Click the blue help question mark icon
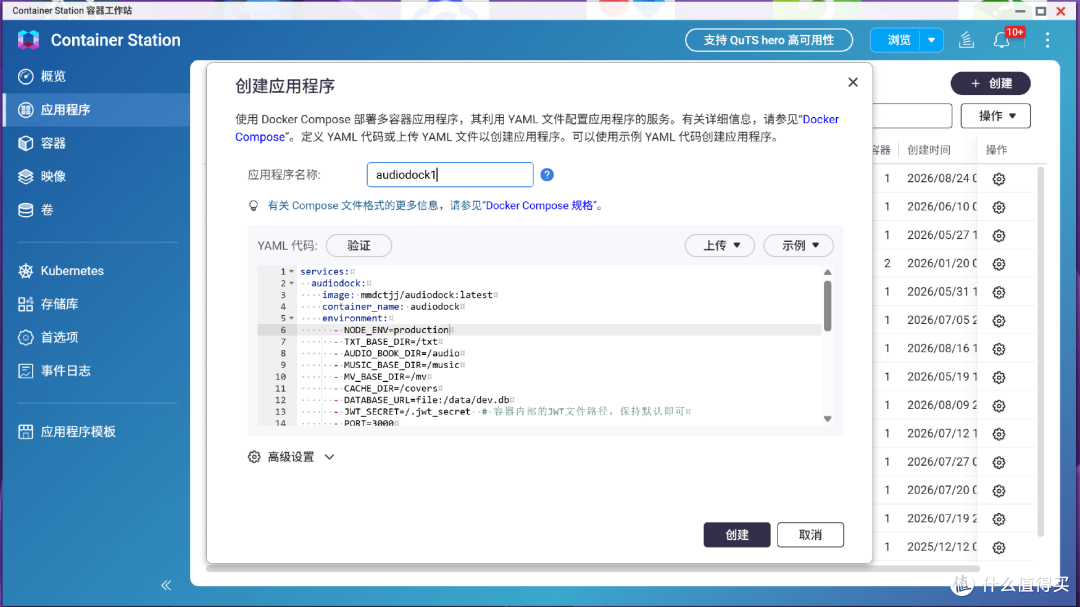 coord(547,174)
